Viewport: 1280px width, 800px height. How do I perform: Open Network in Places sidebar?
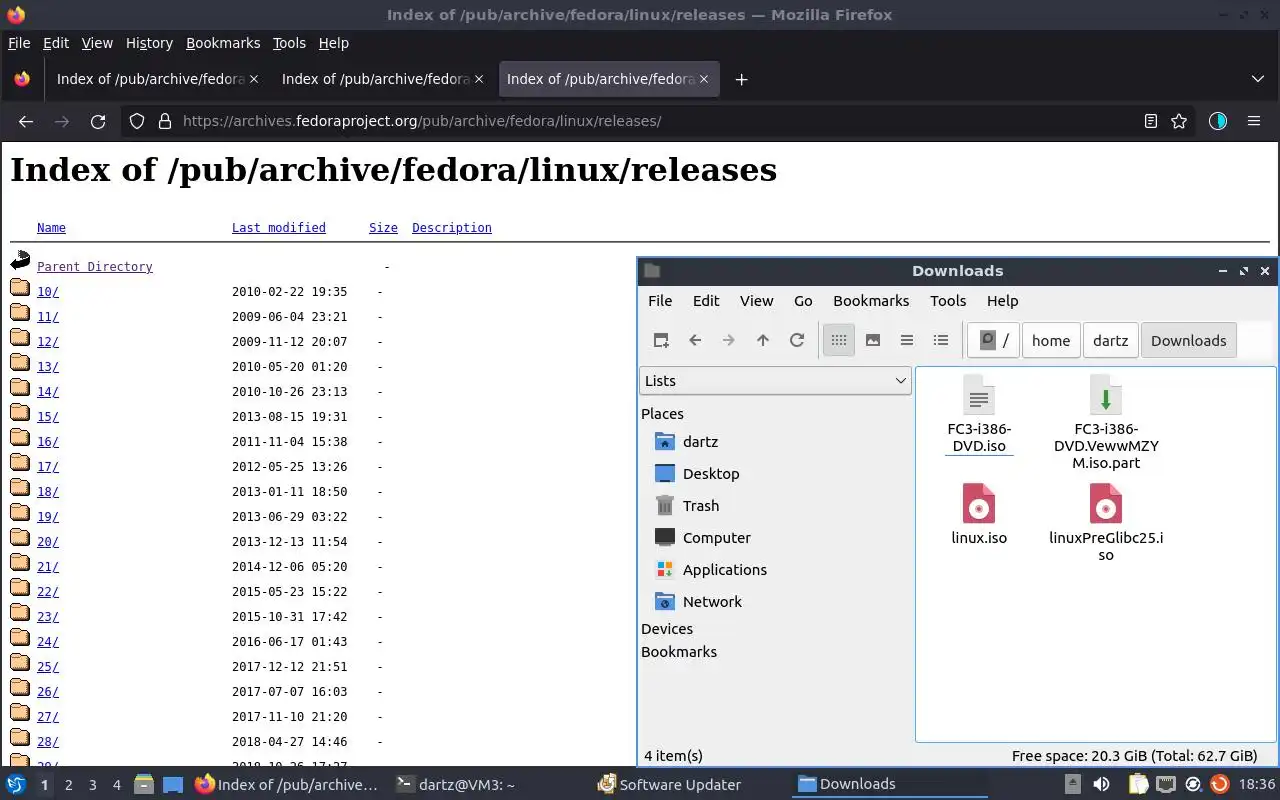pyautogui.click(x=712, y=602)
